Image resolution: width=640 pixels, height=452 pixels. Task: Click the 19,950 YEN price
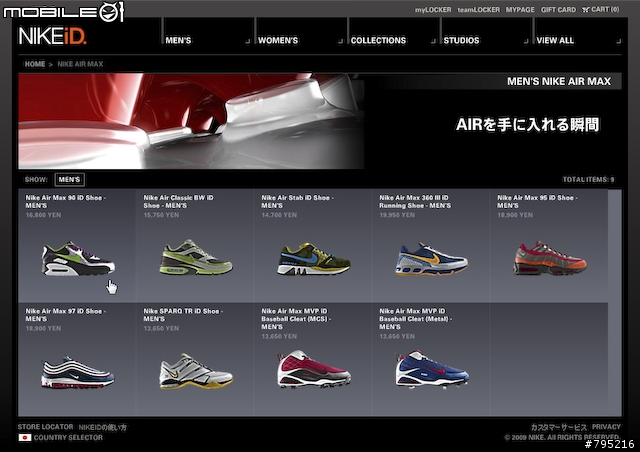[x=397, y=215]
